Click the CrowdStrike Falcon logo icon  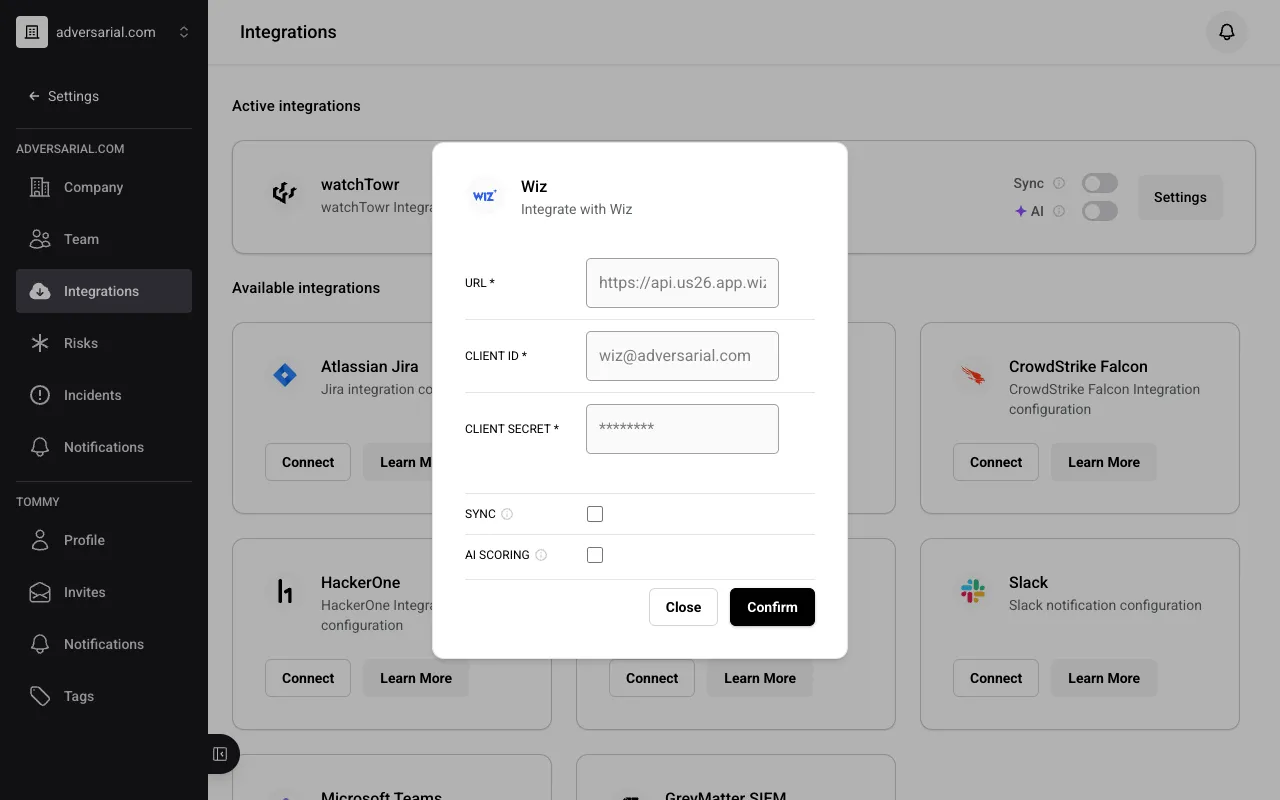973,376
